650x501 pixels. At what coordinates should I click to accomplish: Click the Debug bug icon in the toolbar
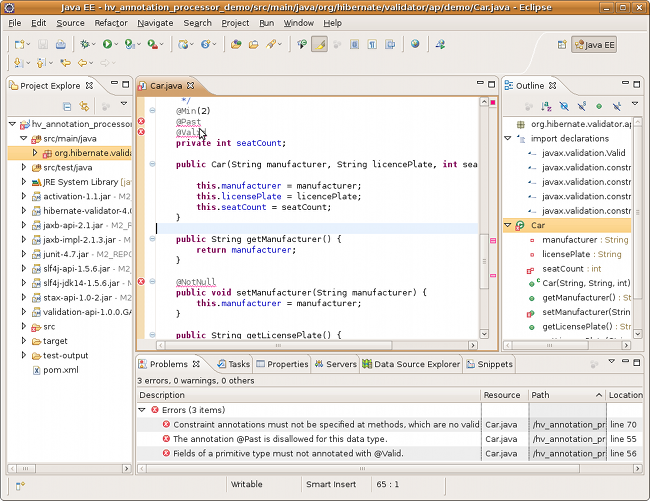[x=84, y=44]
